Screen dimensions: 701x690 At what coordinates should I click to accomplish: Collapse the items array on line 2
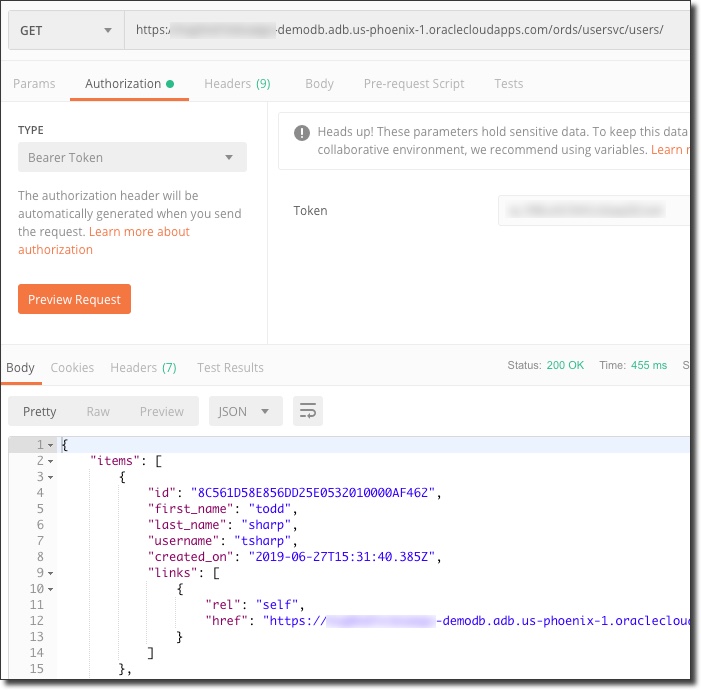(51, 460)
